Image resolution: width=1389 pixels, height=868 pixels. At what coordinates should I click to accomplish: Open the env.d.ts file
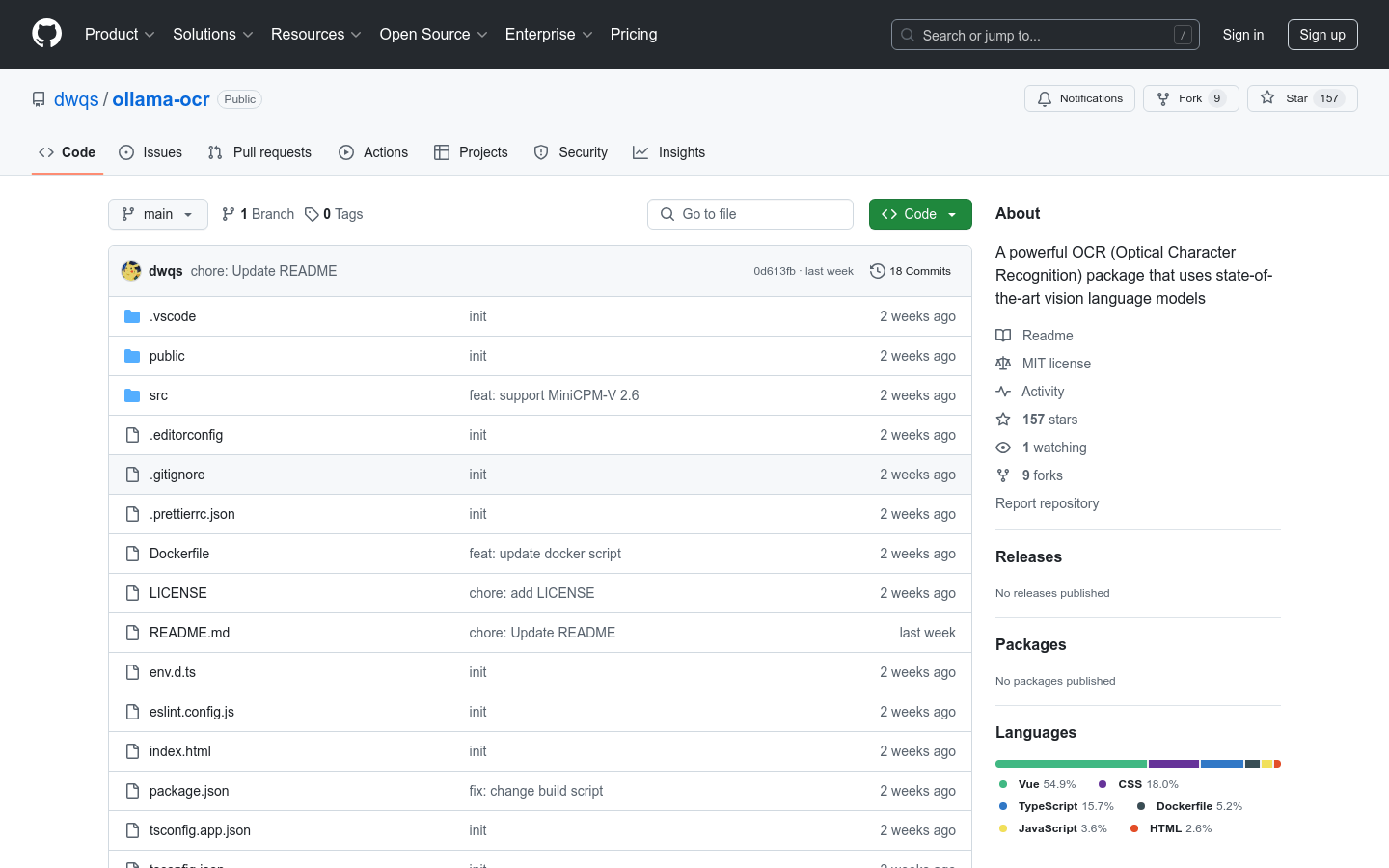(x=173, y=672)
